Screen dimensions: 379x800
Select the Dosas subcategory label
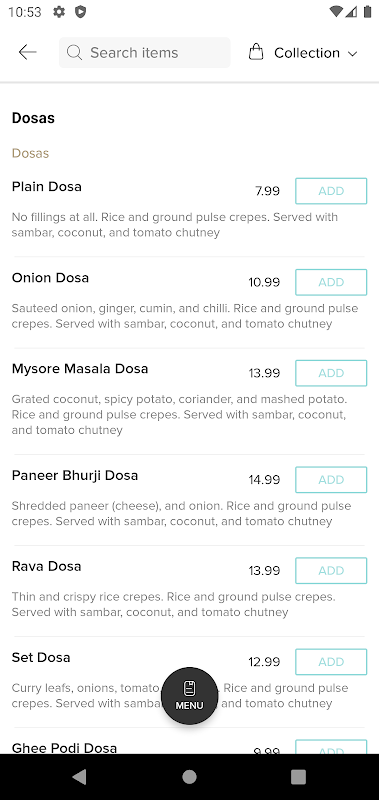[x=31, y=153]
